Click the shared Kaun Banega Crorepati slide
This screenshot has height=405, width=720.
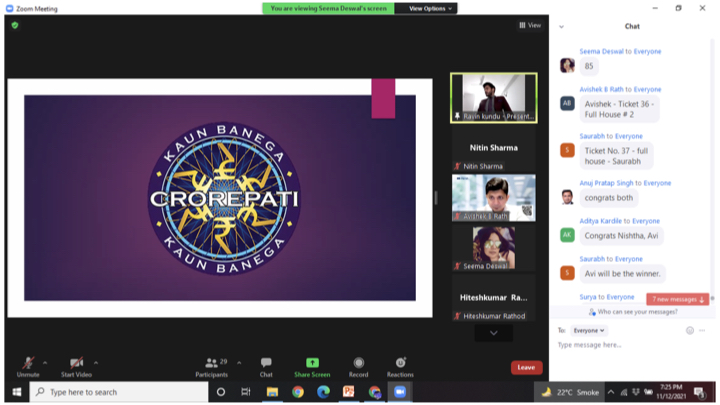click(220, 198)
